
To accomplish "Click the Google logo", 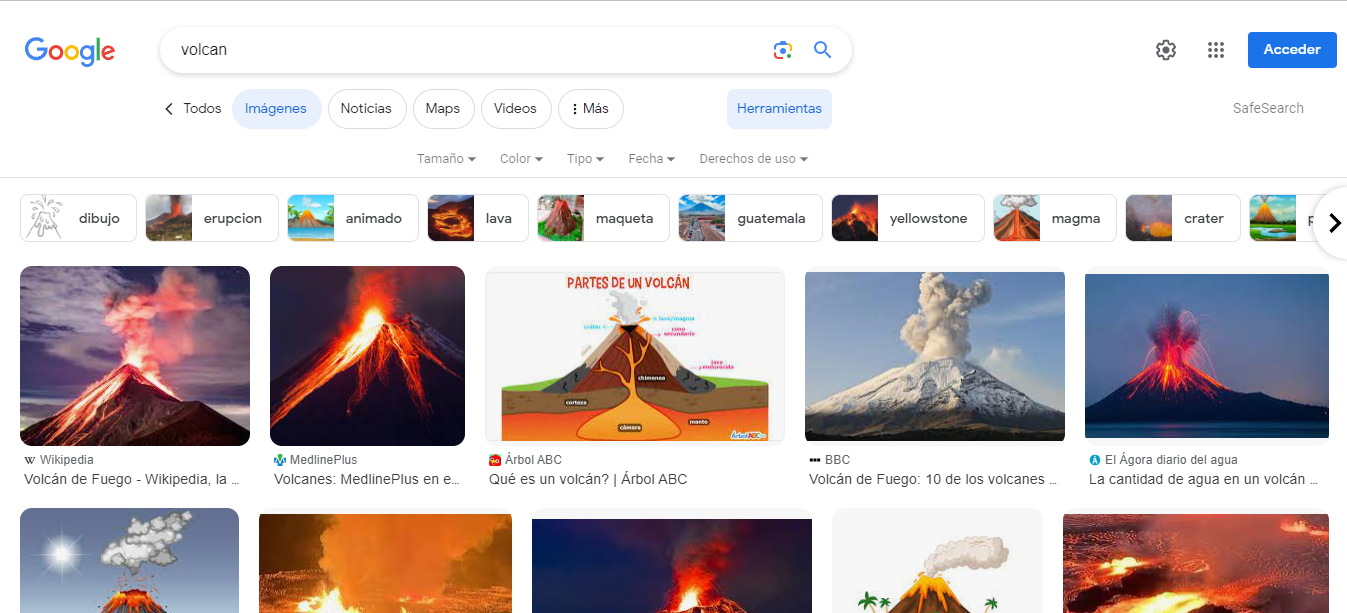I will (70, 51).
